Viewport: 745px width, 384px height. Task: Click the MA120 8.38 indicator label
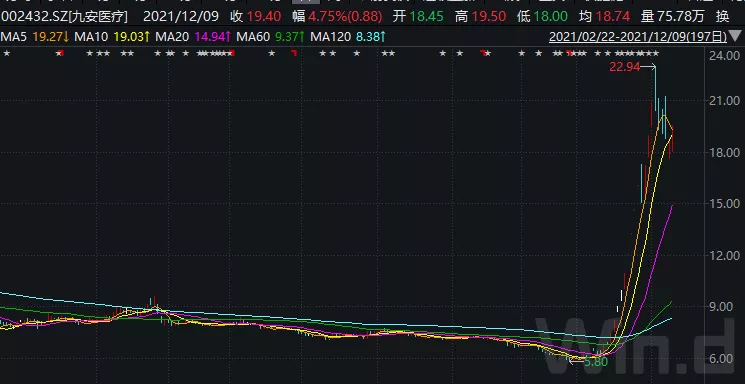pos(348,36)
